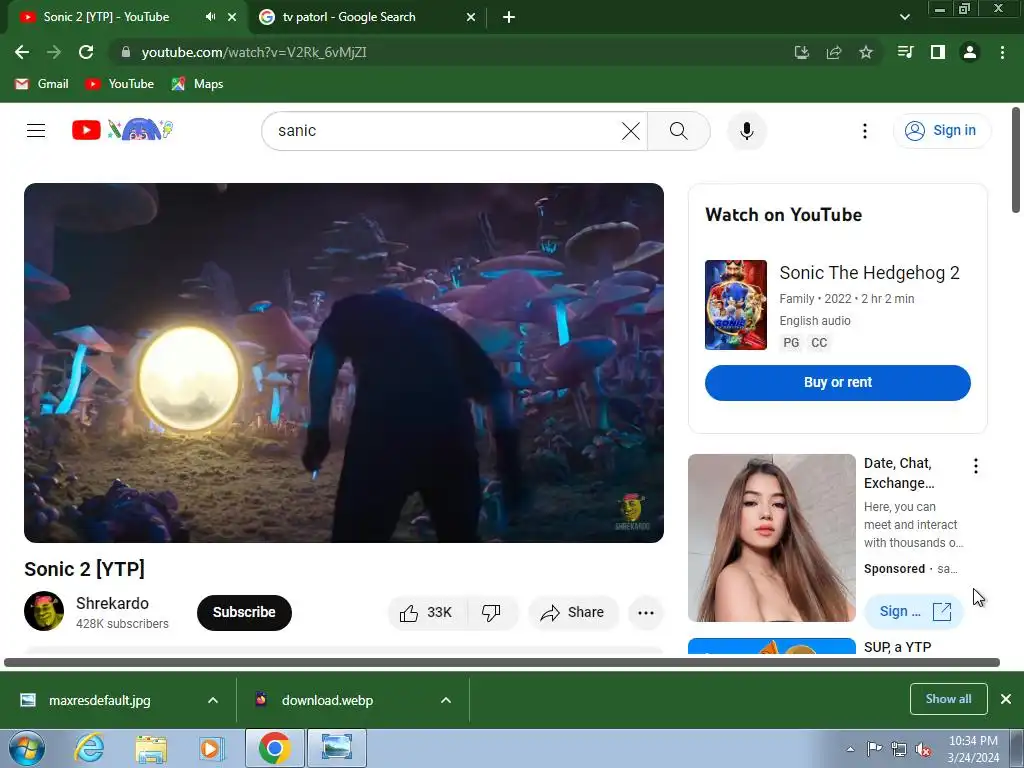Click the magnifier search button
Image resolution: width=1024 pixels, height=768 pixels.
679,131
